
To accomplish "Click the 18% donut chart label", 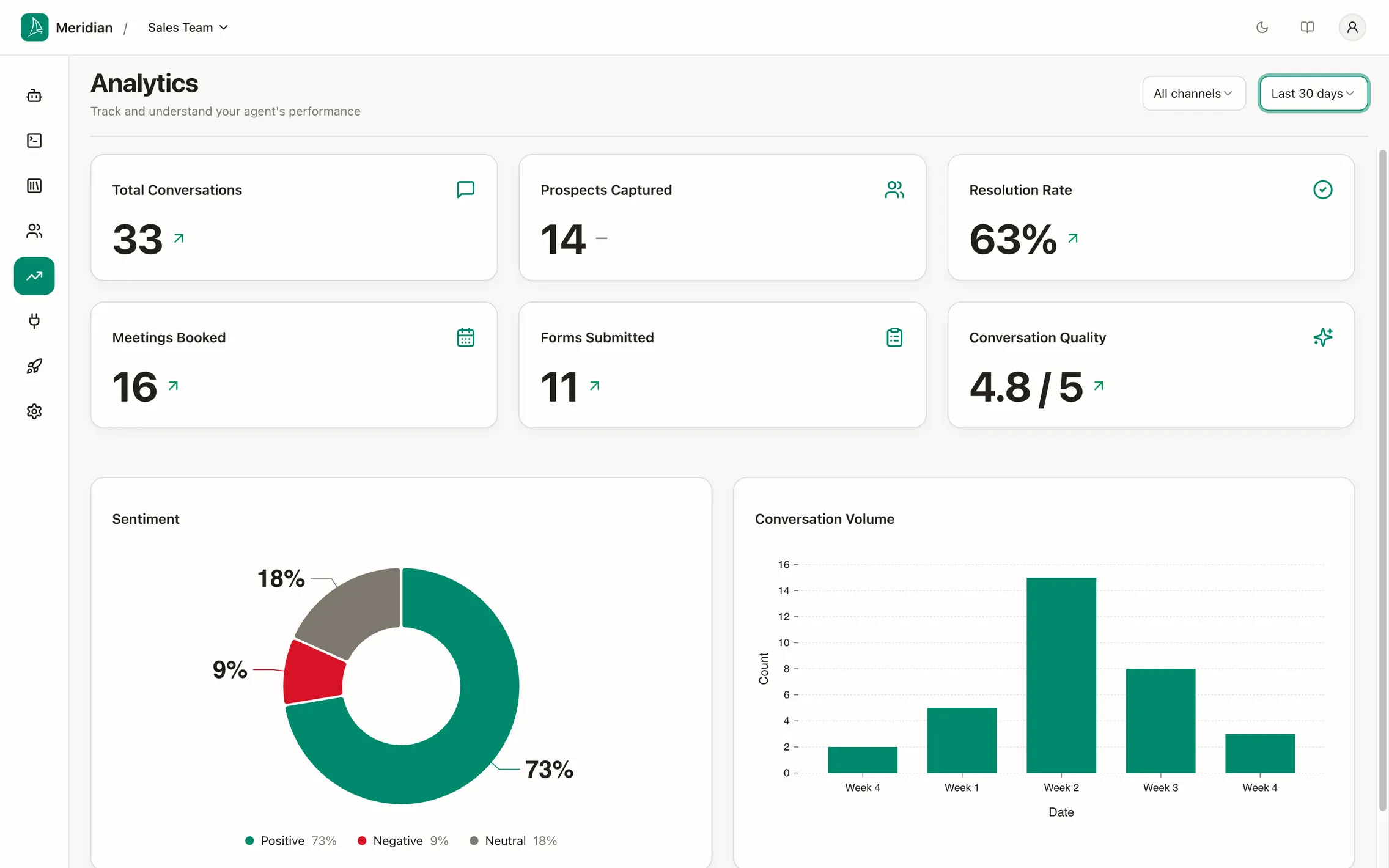I will click(281, 578).
